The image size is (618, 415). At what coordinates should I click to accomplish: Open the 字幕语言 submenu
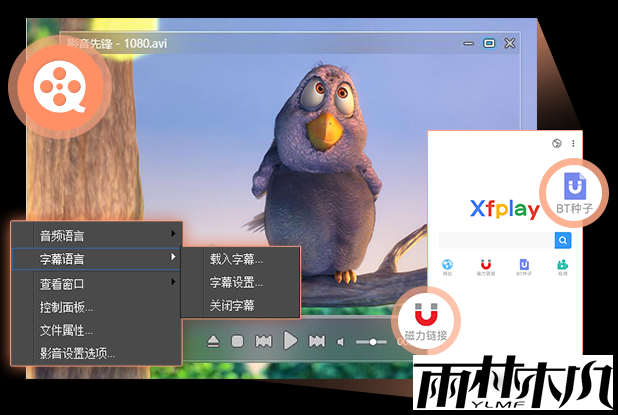coord(96,259)
